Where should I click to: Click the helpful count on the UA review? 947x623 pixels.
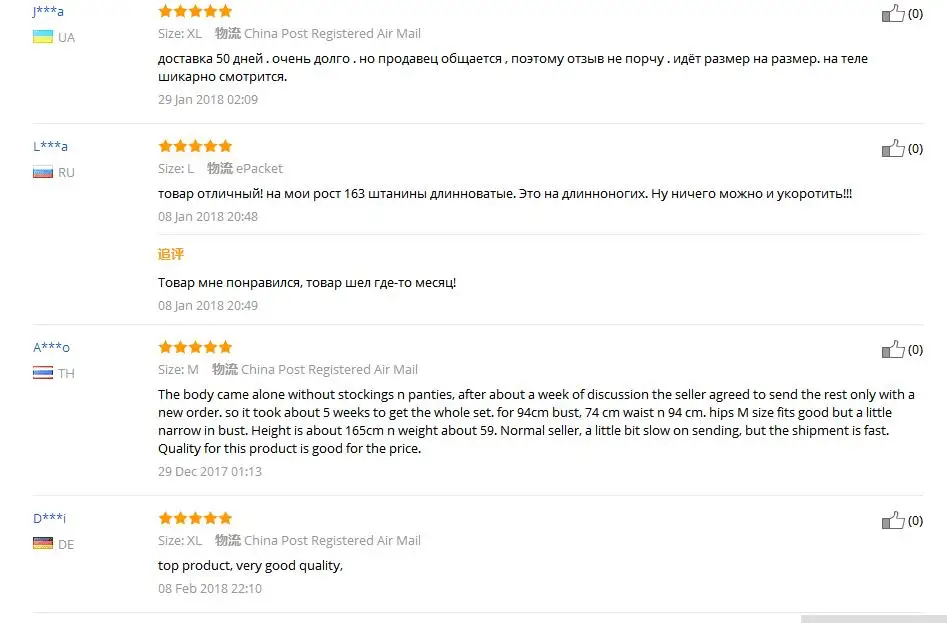click(x=915, y=13)
